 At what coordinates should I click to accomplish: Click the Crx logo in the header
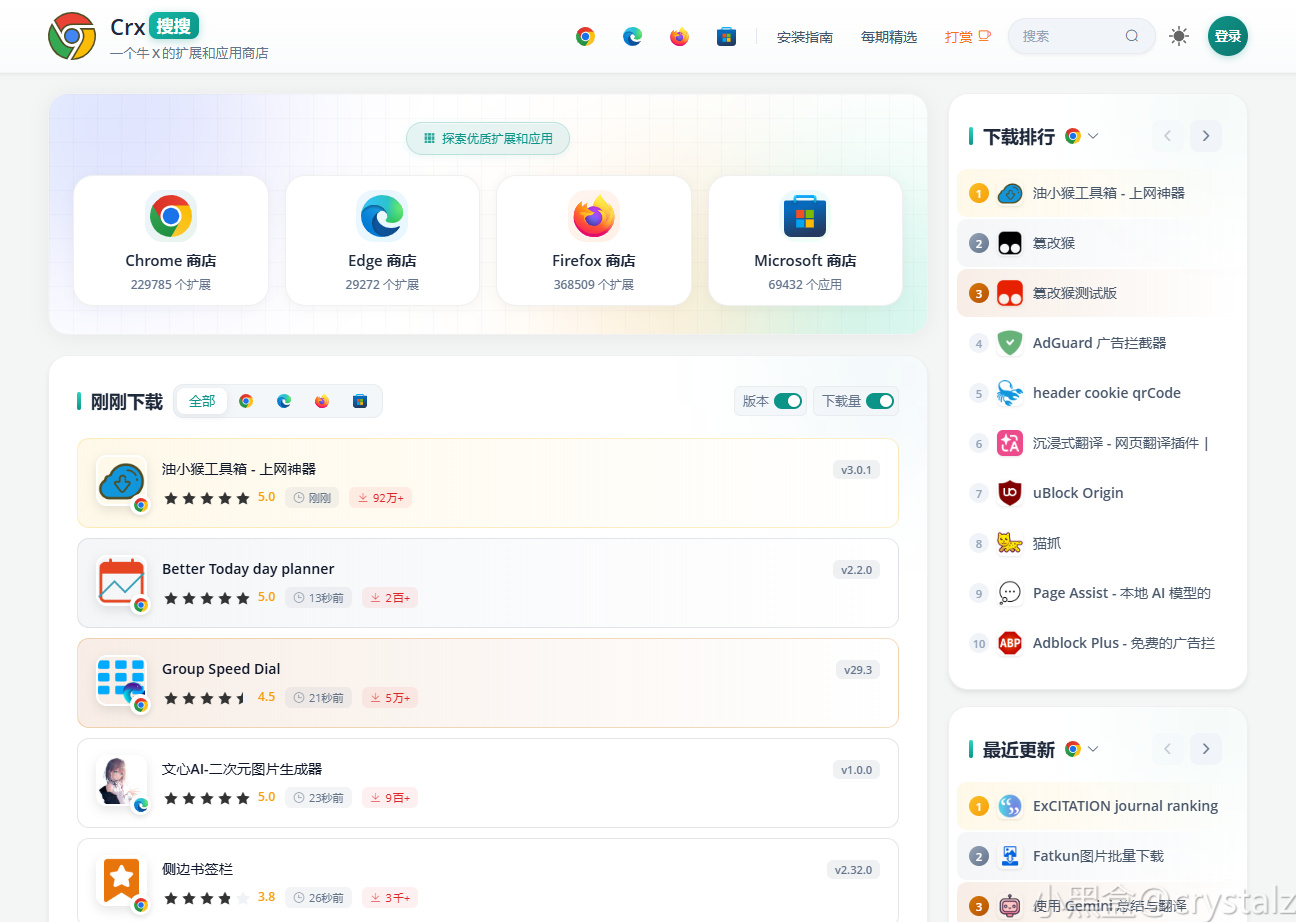72,36
